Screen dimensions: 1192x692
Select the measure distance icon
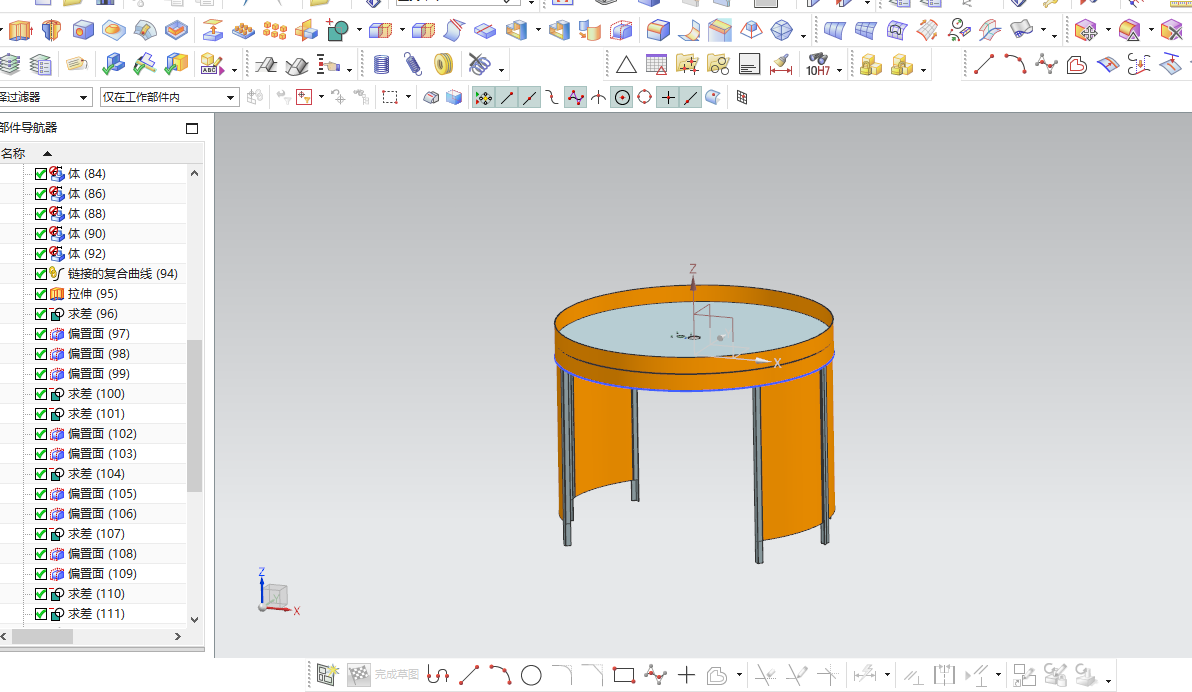point(780,65)
